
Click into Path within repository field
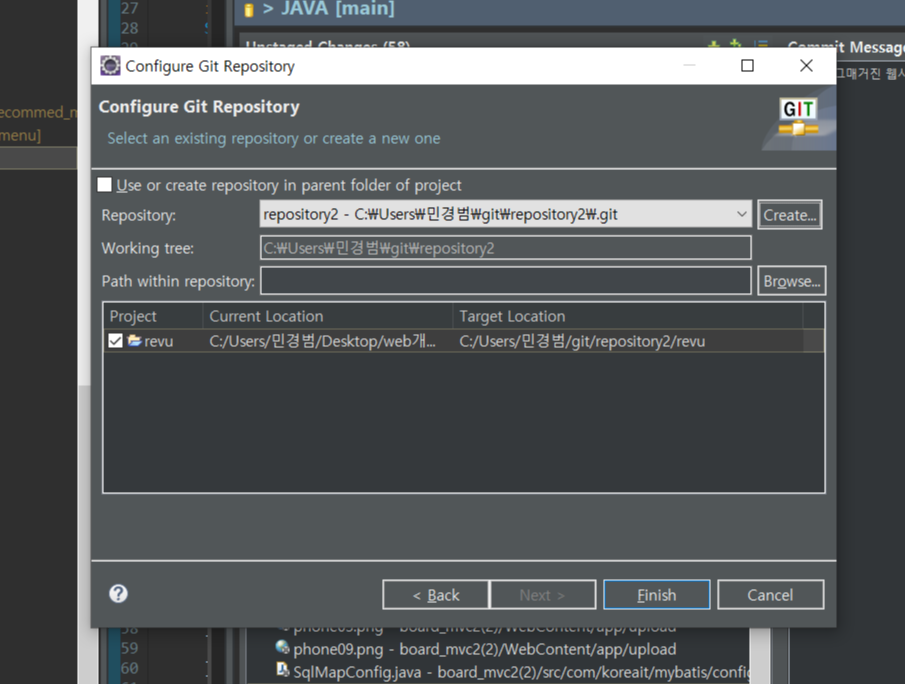506,281
